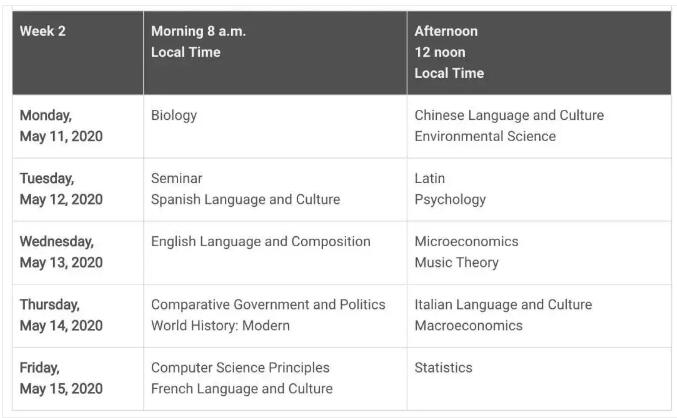Select Chinese Language and Culture text
Image resolution: width=677 pixels, height=418 pixels.
tap(509, 116)
